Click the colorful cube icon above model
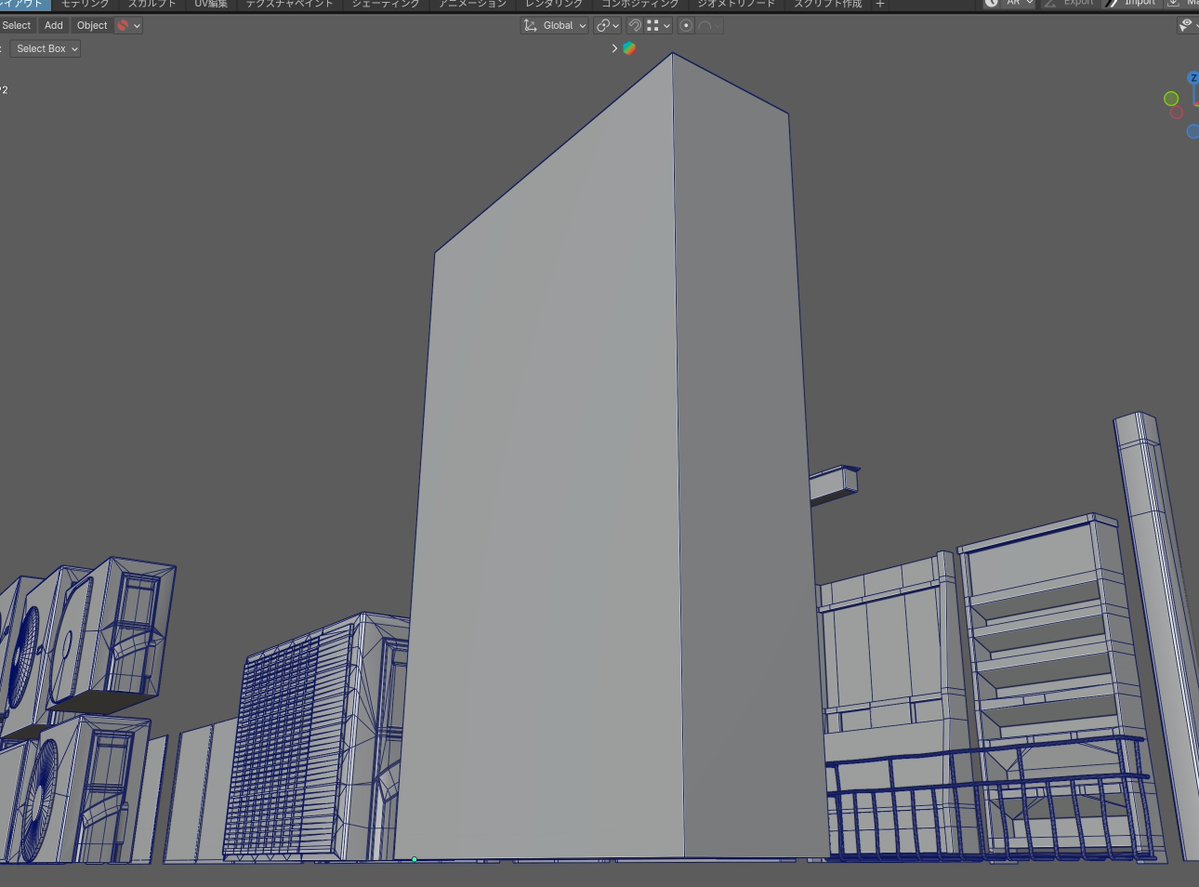1199x887 pixels. point(629,48)
